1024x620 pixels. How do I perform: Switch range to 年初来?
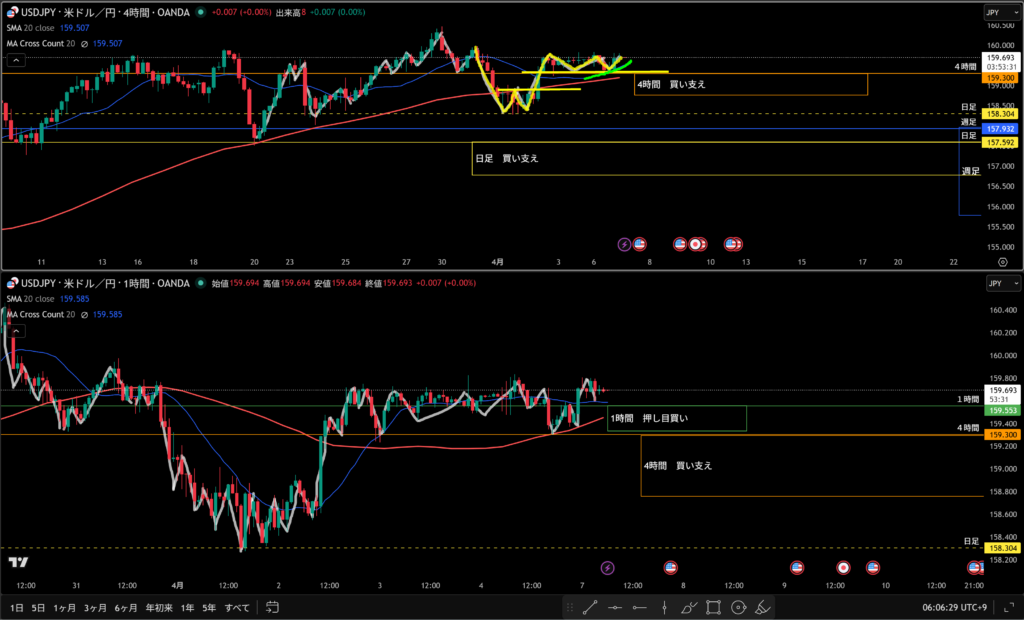(157, 607)
